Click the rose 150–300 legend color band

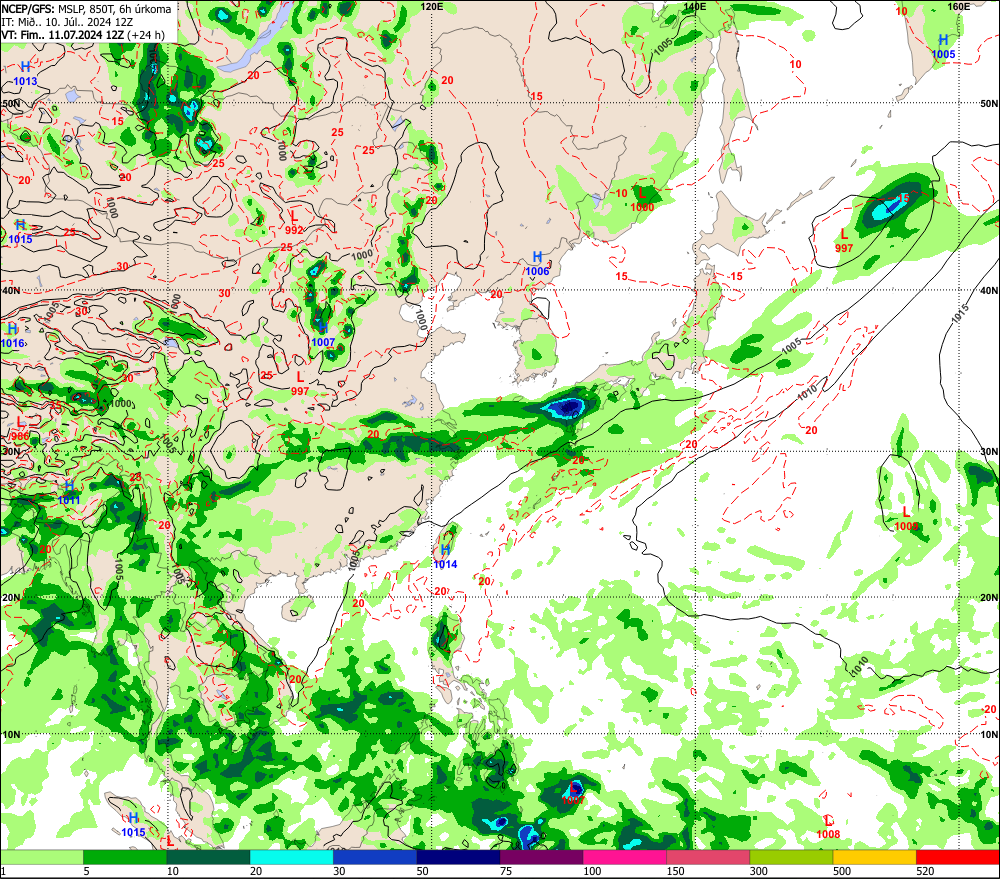(709, 857)
